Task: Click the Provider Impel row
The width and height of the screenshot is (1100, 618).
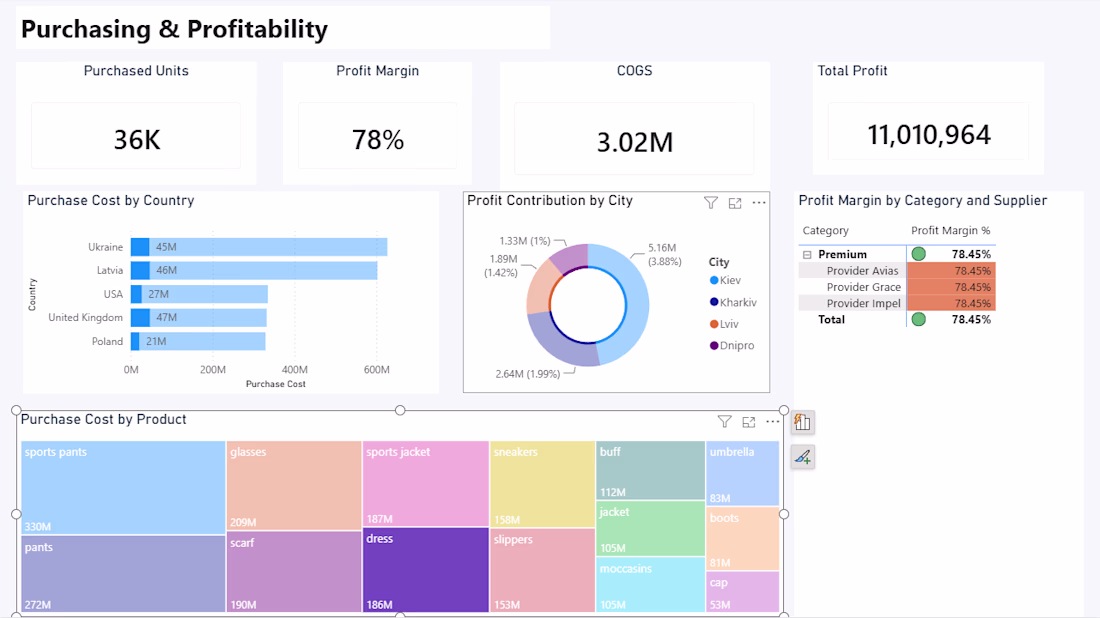Action: [x=897, y=303]
